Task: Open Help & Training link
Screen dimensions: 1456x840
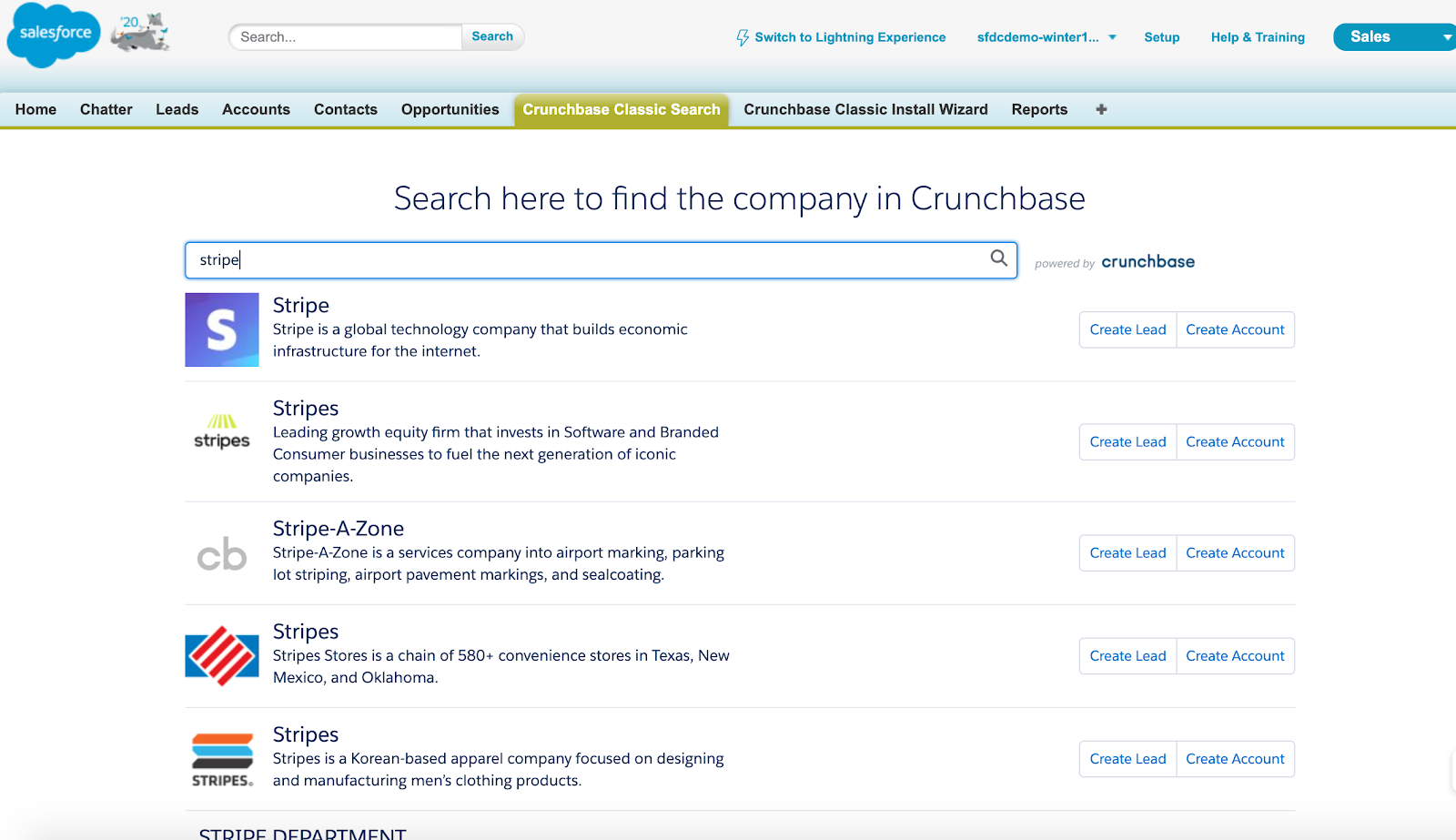Action: 1258,37
